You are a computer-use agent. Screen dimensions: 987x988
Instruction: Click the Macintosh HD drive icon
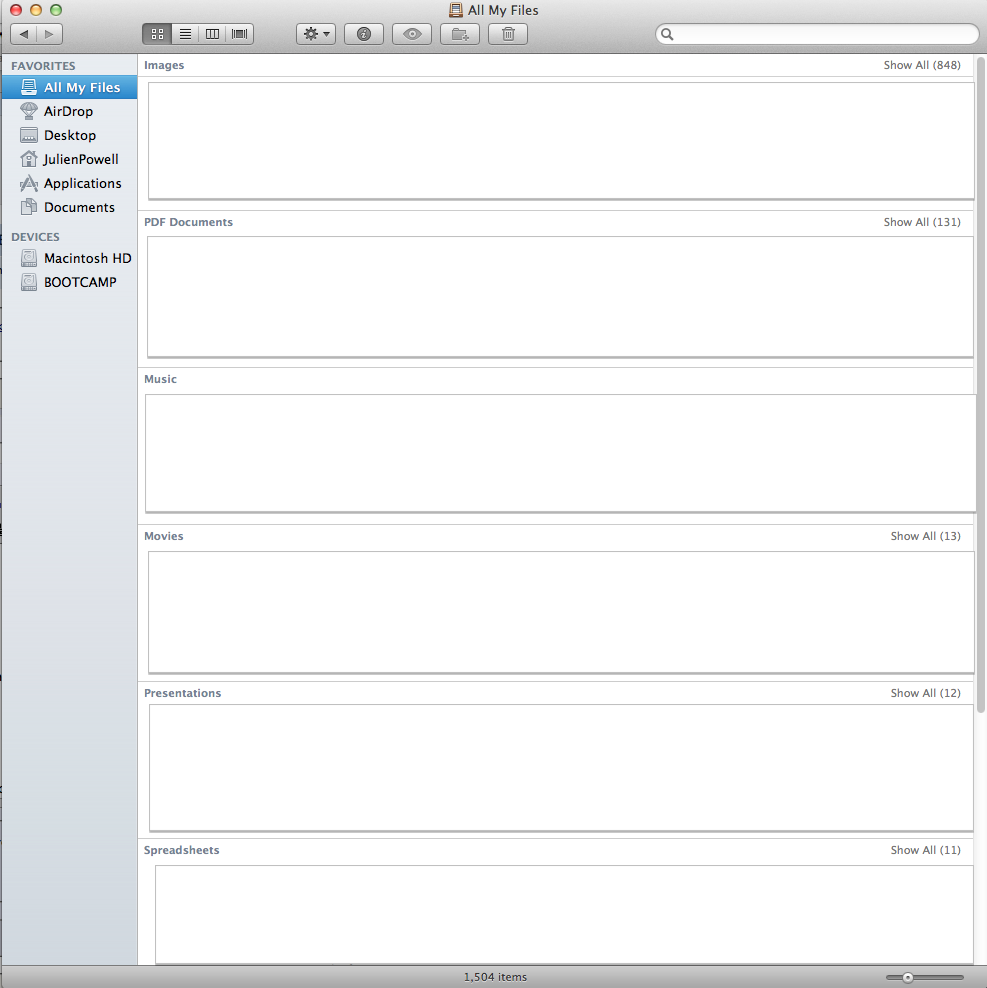(29, 258)
